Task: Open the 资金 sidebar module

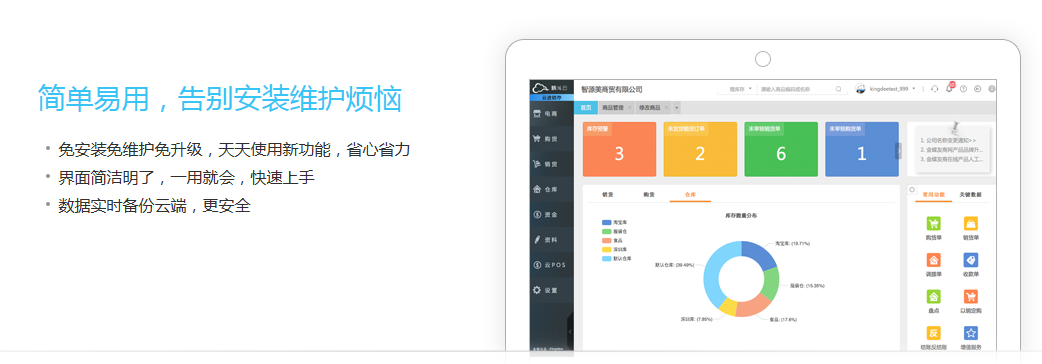Action: (551, 215)
